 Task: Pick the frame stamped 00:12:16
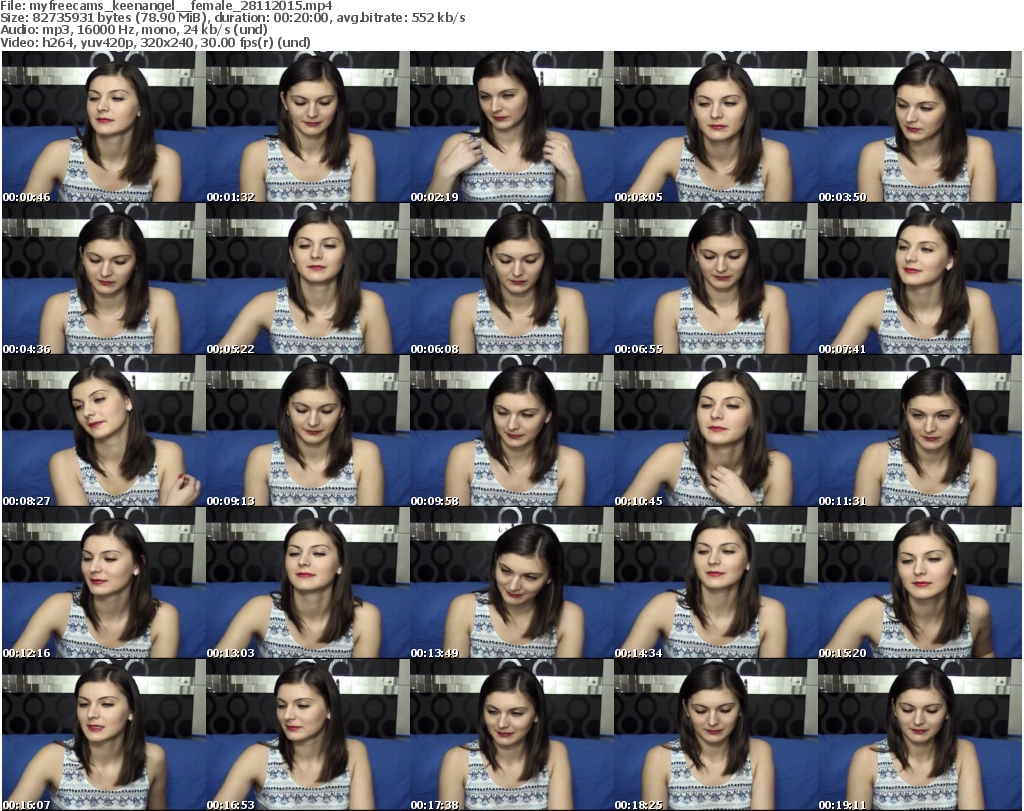104,582
